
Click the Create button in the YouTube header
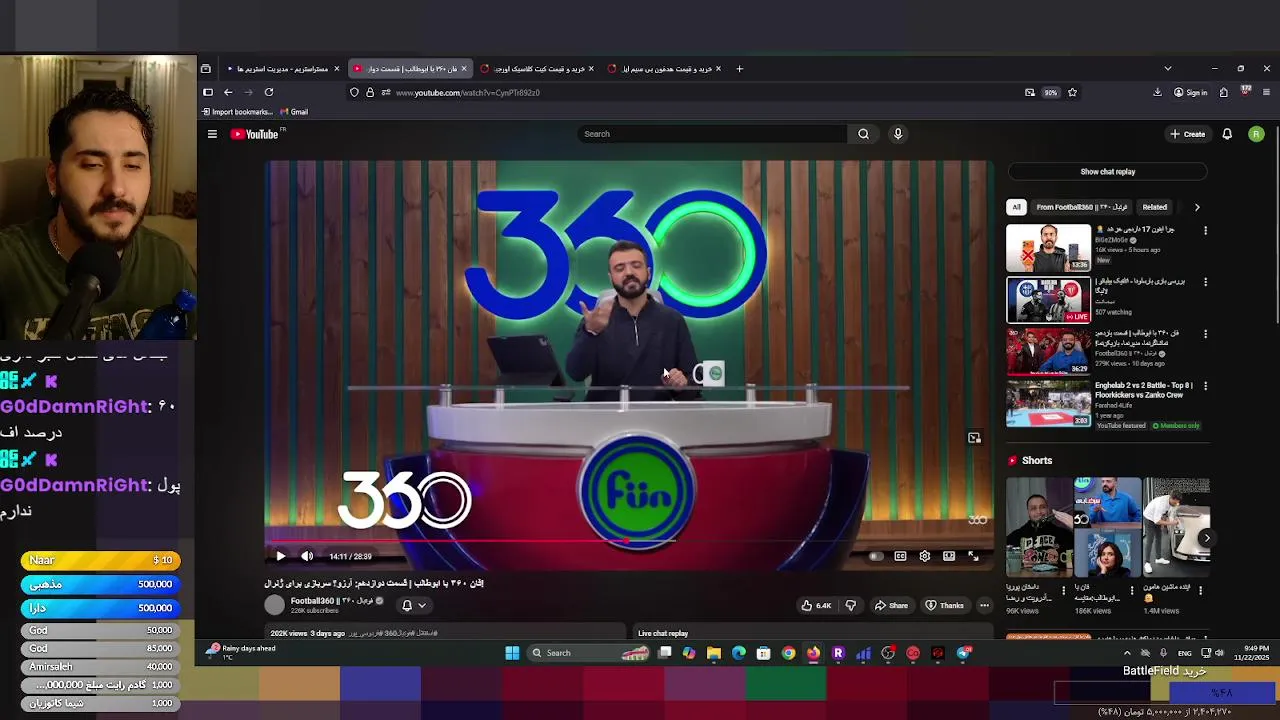click(x=1188, y=134)
